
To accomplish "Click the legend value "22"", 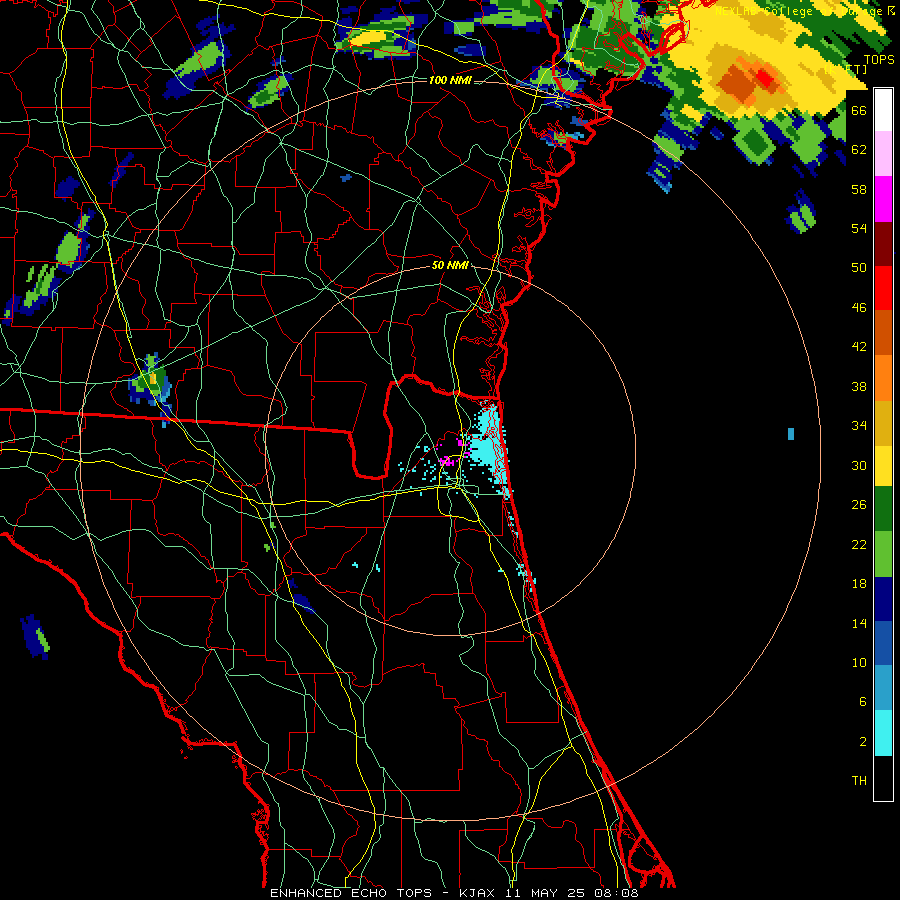I will [x=859, y=544].
